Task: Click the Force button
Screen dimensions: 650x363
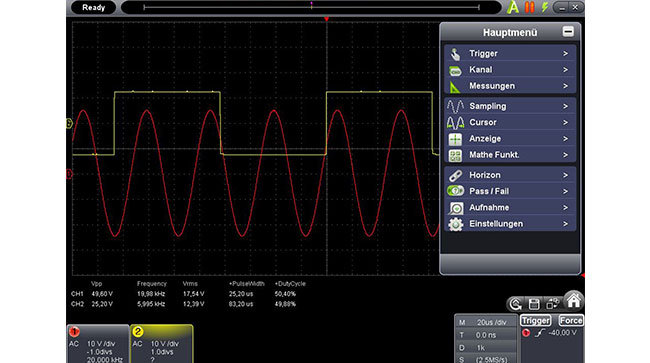Action: 571,320
